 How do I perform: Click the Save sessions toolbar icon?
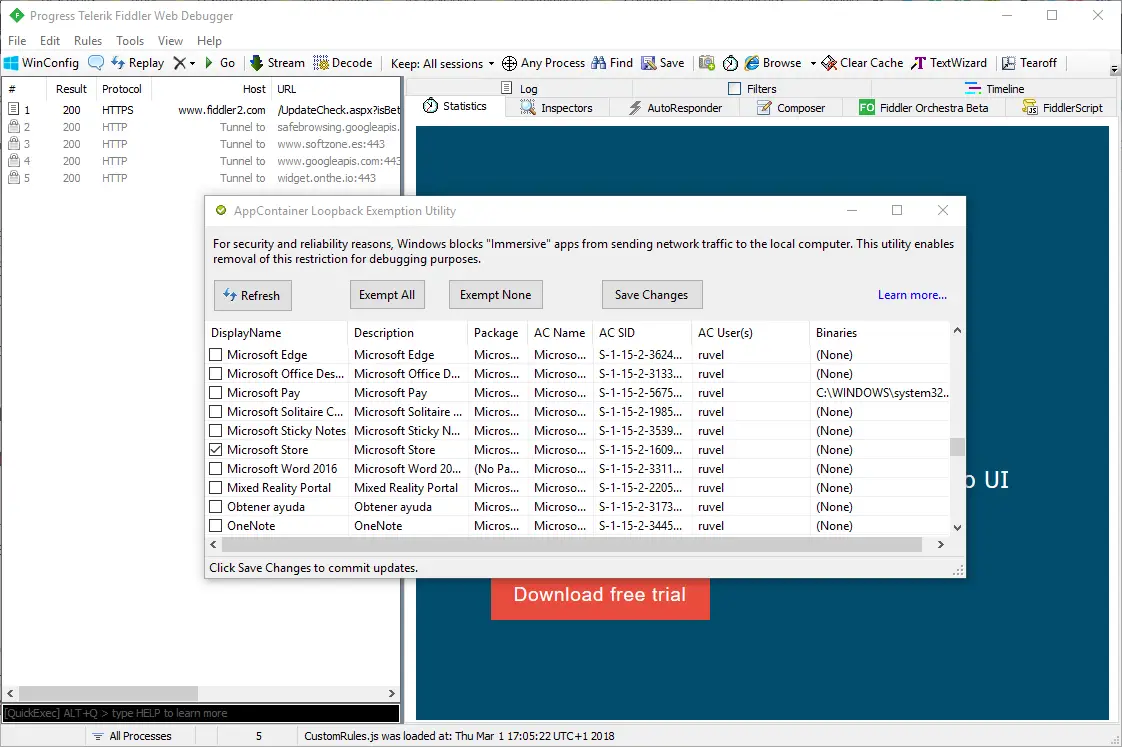[x=663, y=63]
